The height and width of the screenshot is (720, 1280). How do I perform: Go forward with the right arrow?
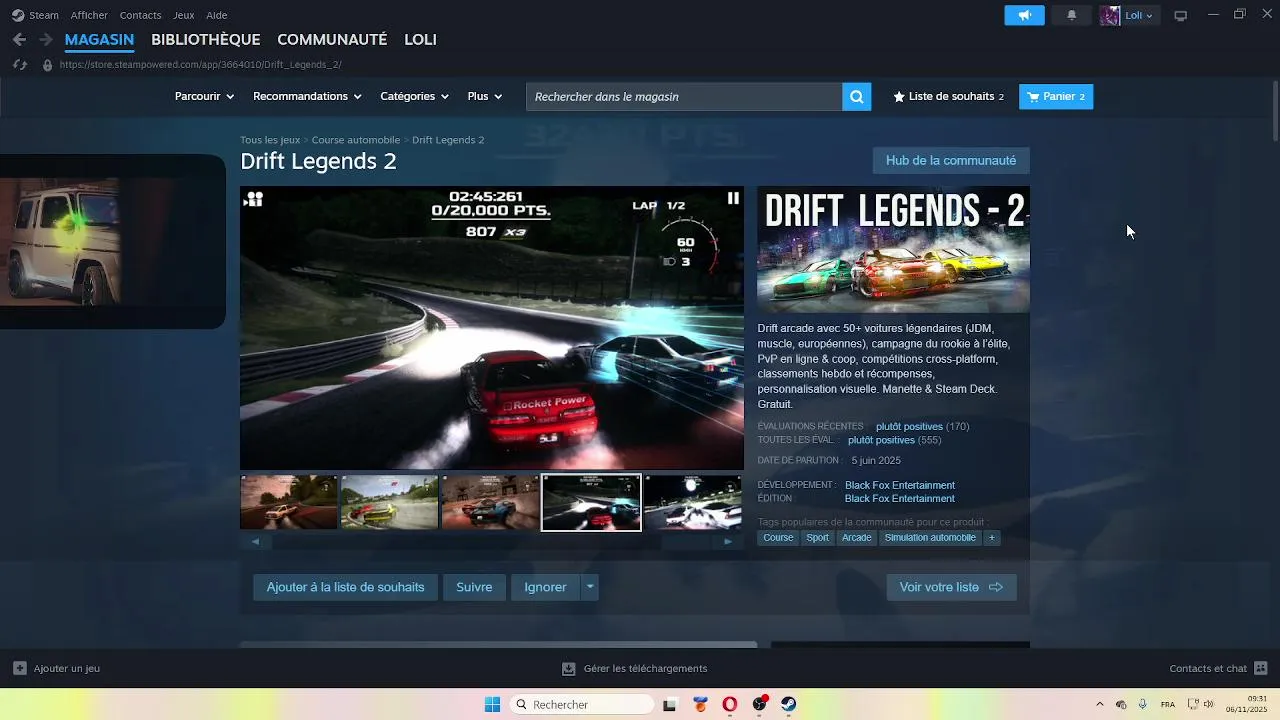click(x=45, y=39)
